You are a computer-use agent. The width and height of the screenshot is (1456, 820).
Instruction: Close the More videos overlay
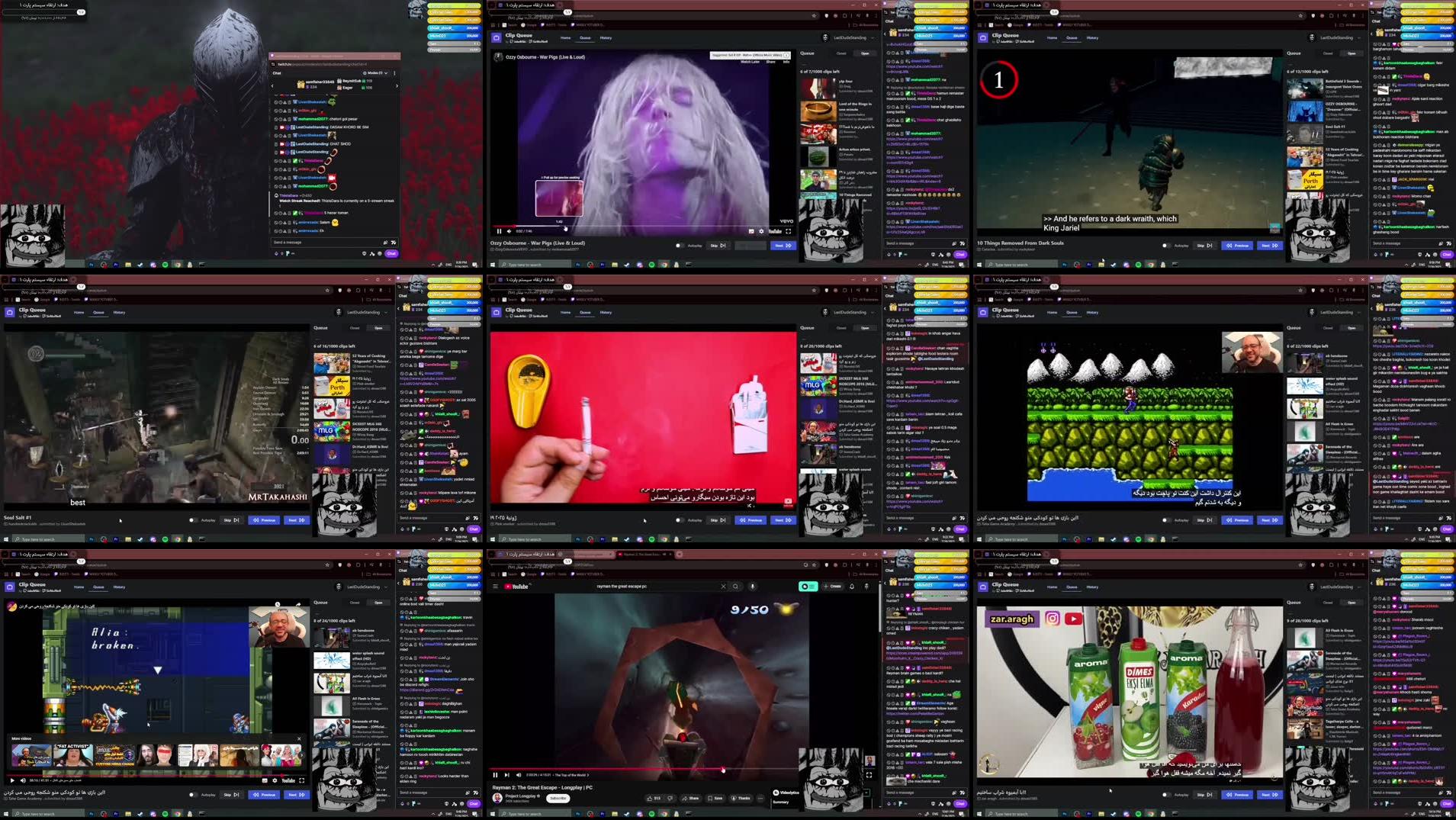tap(299, 738)
